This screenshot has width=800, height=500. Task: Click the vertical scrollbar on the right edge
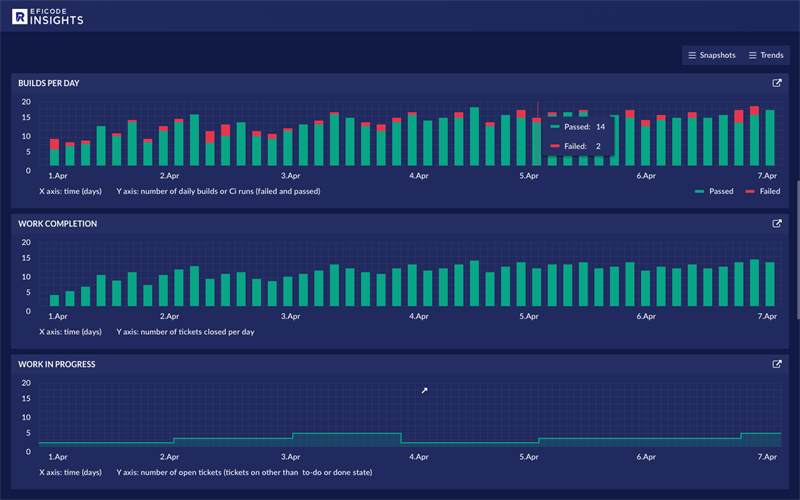coord(796,250)
